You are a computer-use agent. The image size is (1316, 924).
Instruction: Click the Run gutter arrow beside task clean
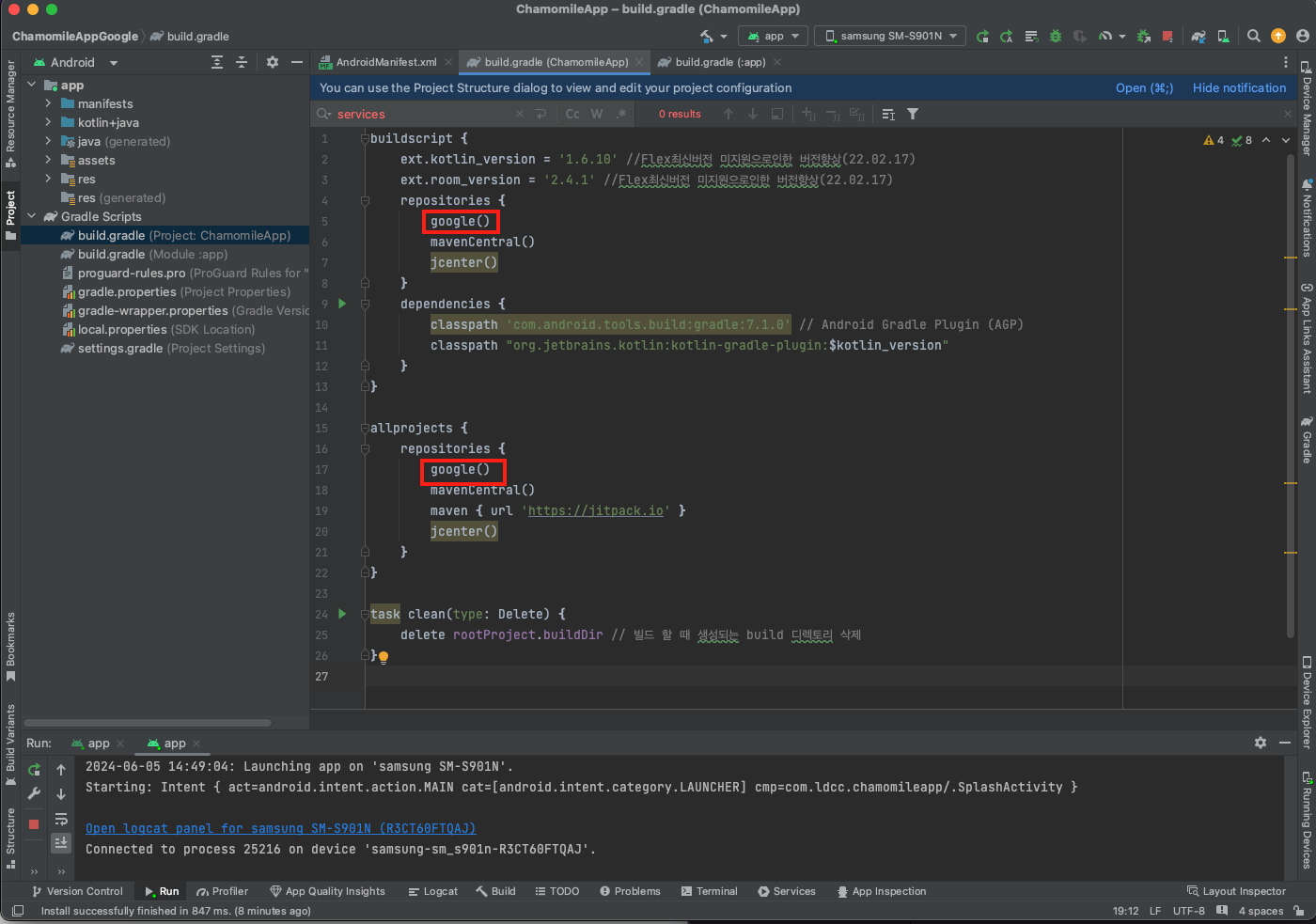(342, 614)
